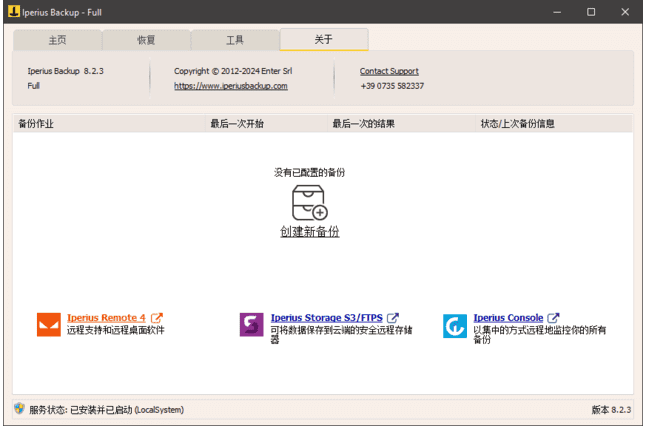The image size is (645, 428).
Task: Open the 主页 tab
Action: pos(58,40)
